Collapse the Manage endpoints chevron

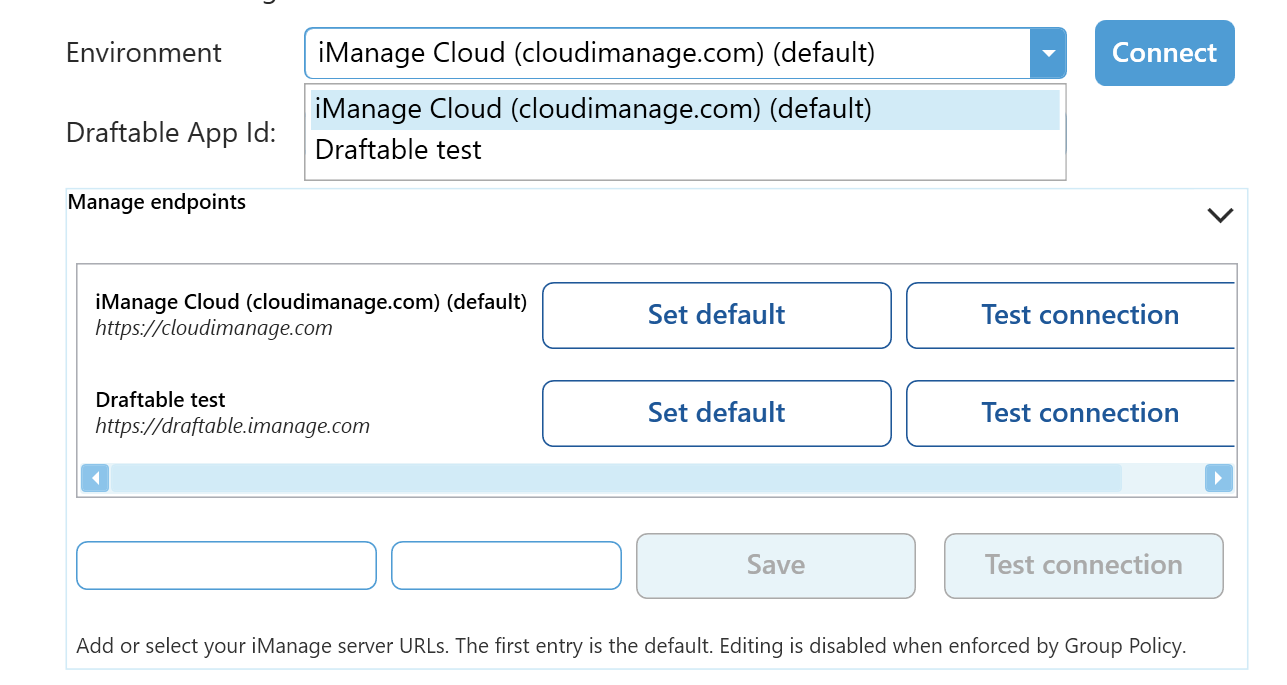pyautogui.click(x=1220, y=215)
